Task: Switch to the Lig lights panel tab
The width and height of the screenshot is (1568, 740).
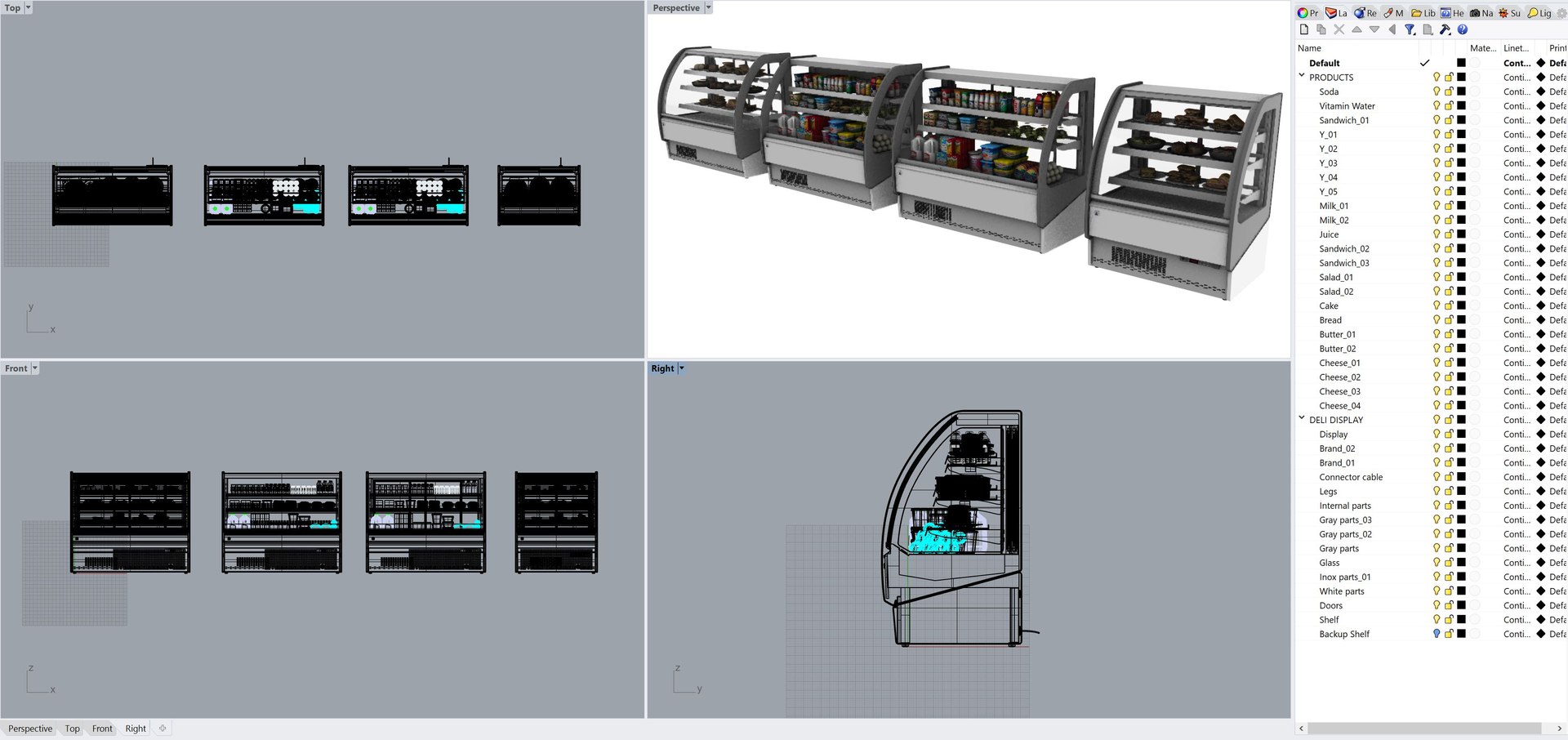Action: (x=1539, y=13)
